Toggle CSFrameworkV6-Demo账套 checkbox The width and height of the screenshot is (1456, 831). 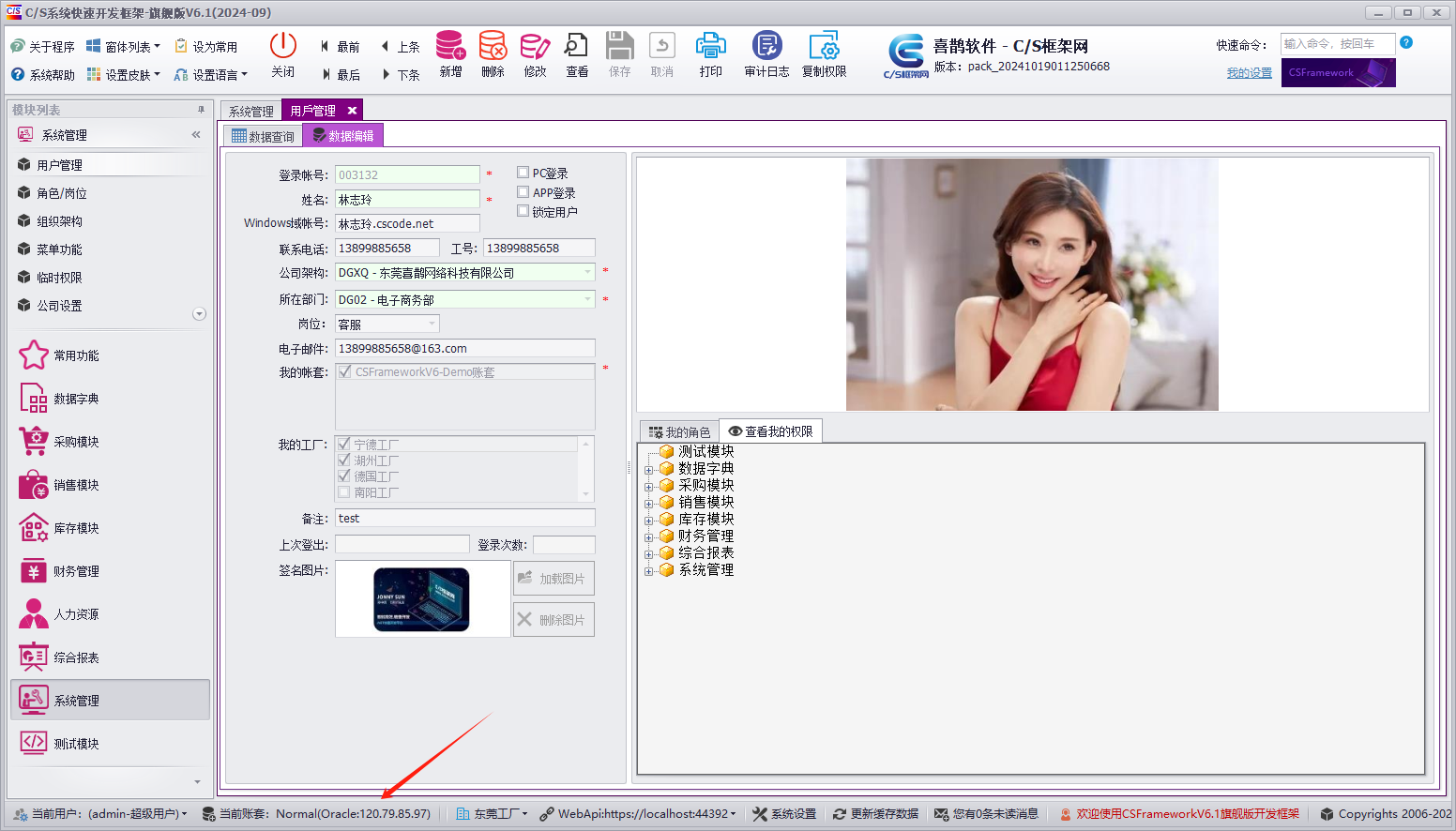click(345, 371)
